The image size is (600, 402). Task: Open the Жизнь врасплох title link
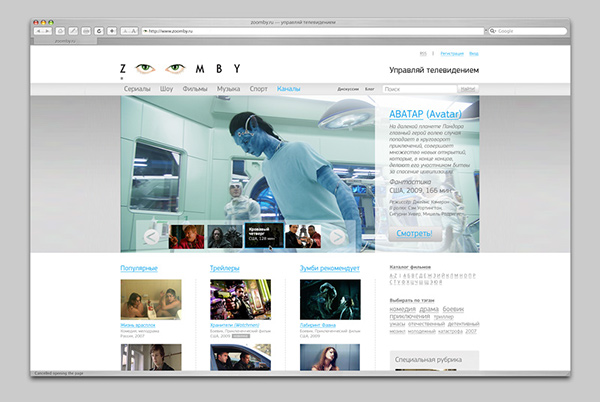[138, 325]
